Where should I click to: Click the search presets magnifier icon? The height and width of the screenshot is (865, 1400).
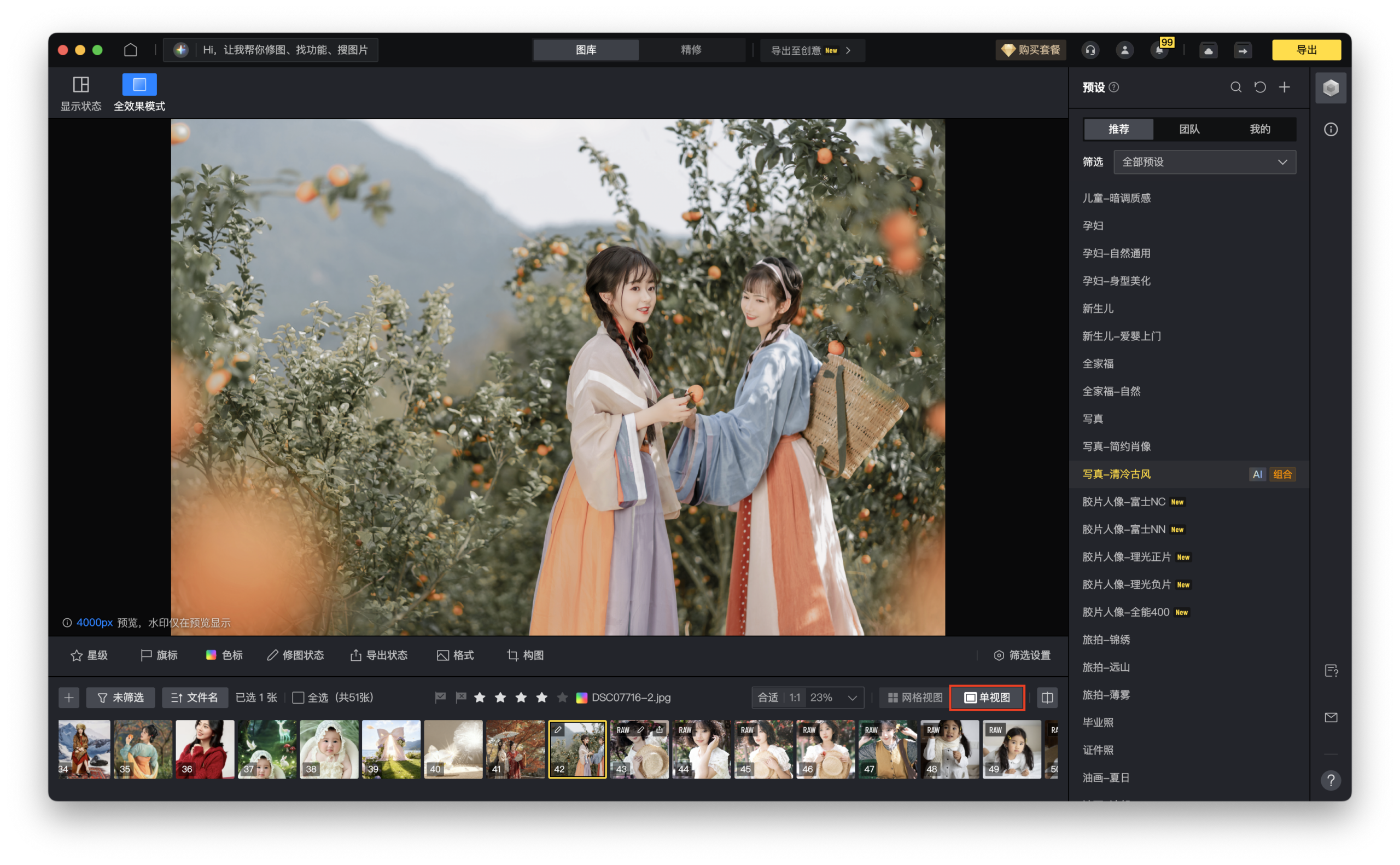(1235, 87)
